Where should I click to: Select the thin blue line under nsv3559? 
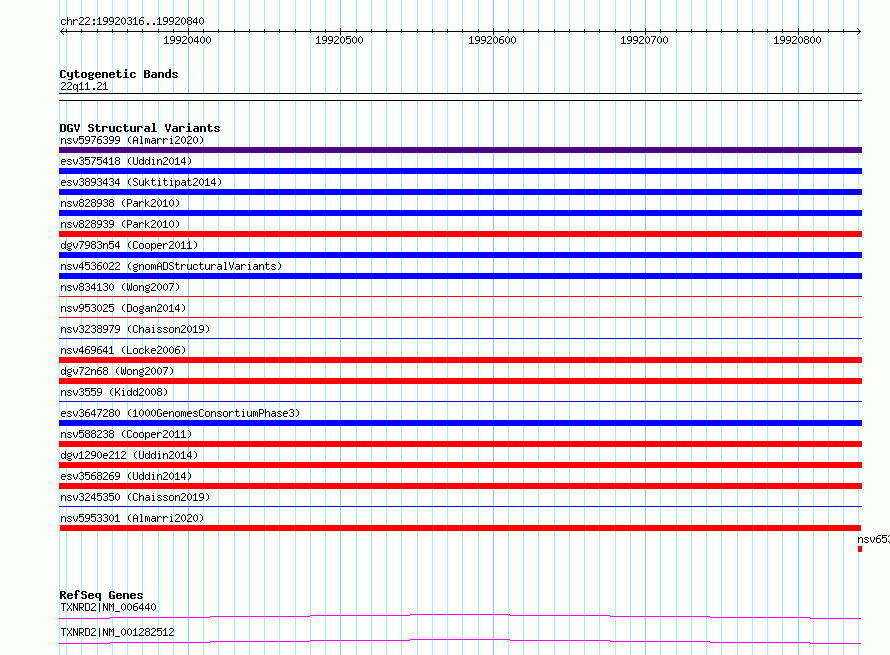coord(460,401)
